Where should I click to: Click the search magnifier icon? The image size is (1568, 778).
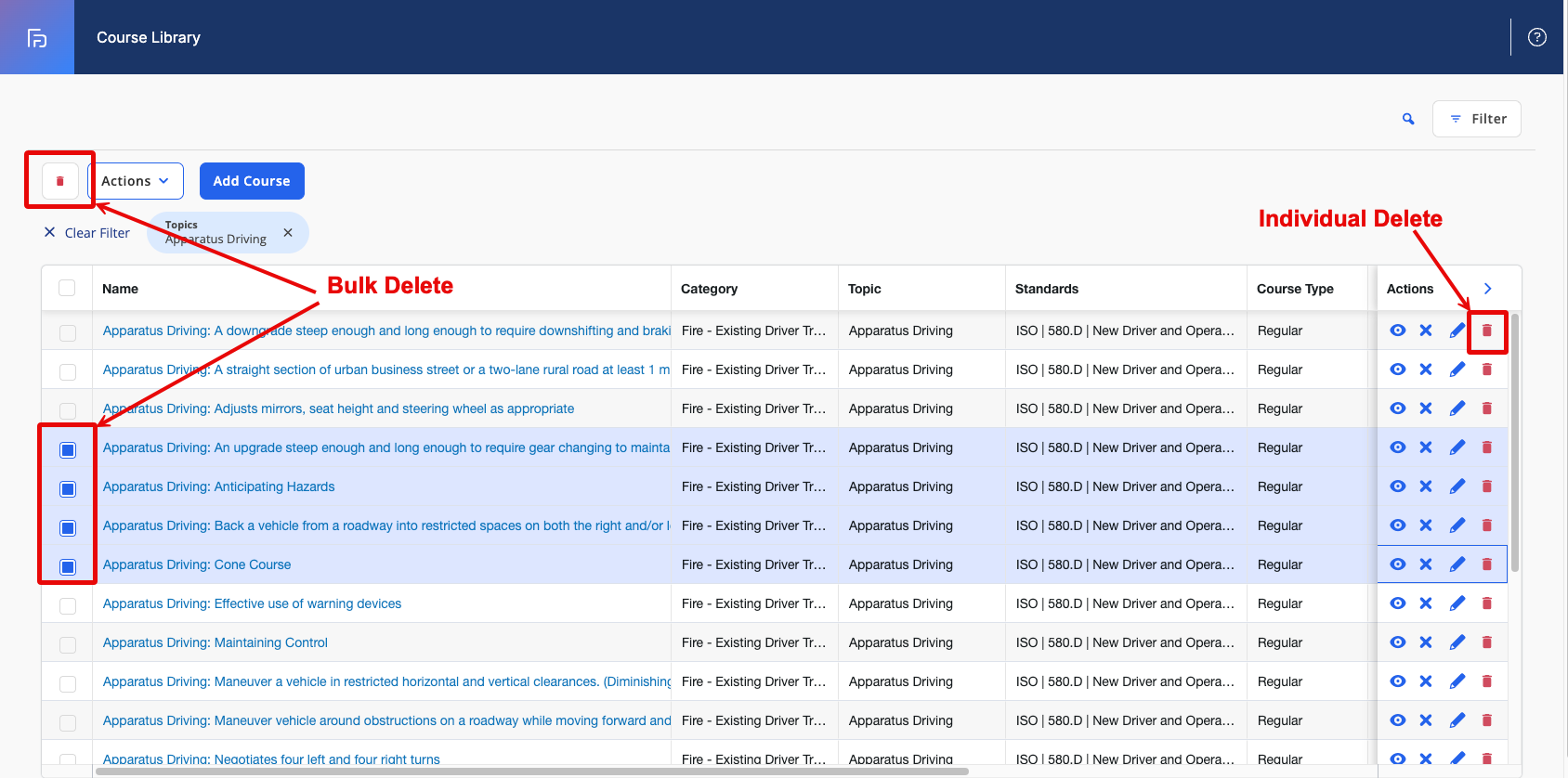tap(1408, 119)
